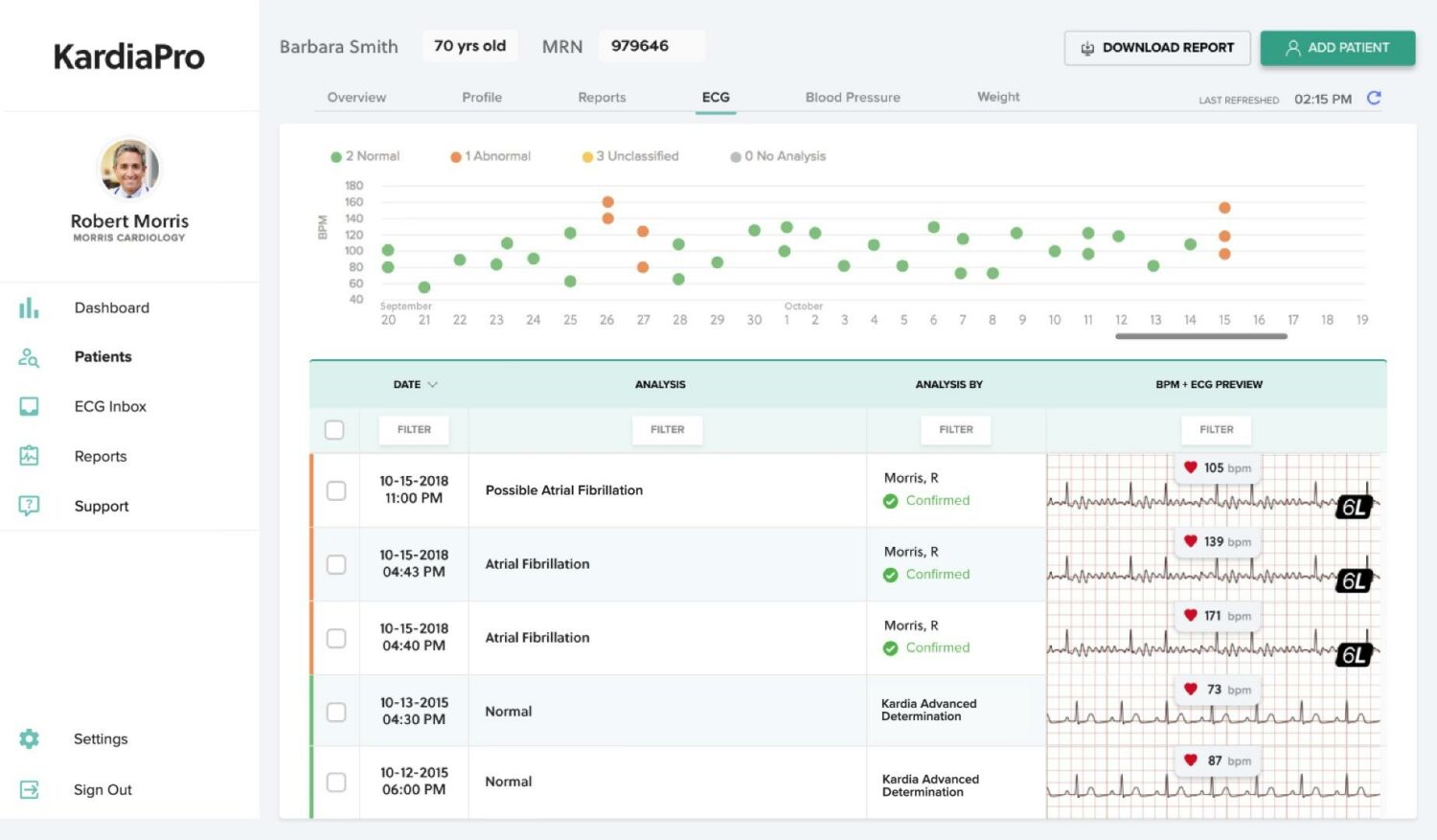Open Patients in the sidebar
The height and width of the screenshot is (840, 1437).
pos(103,356)
